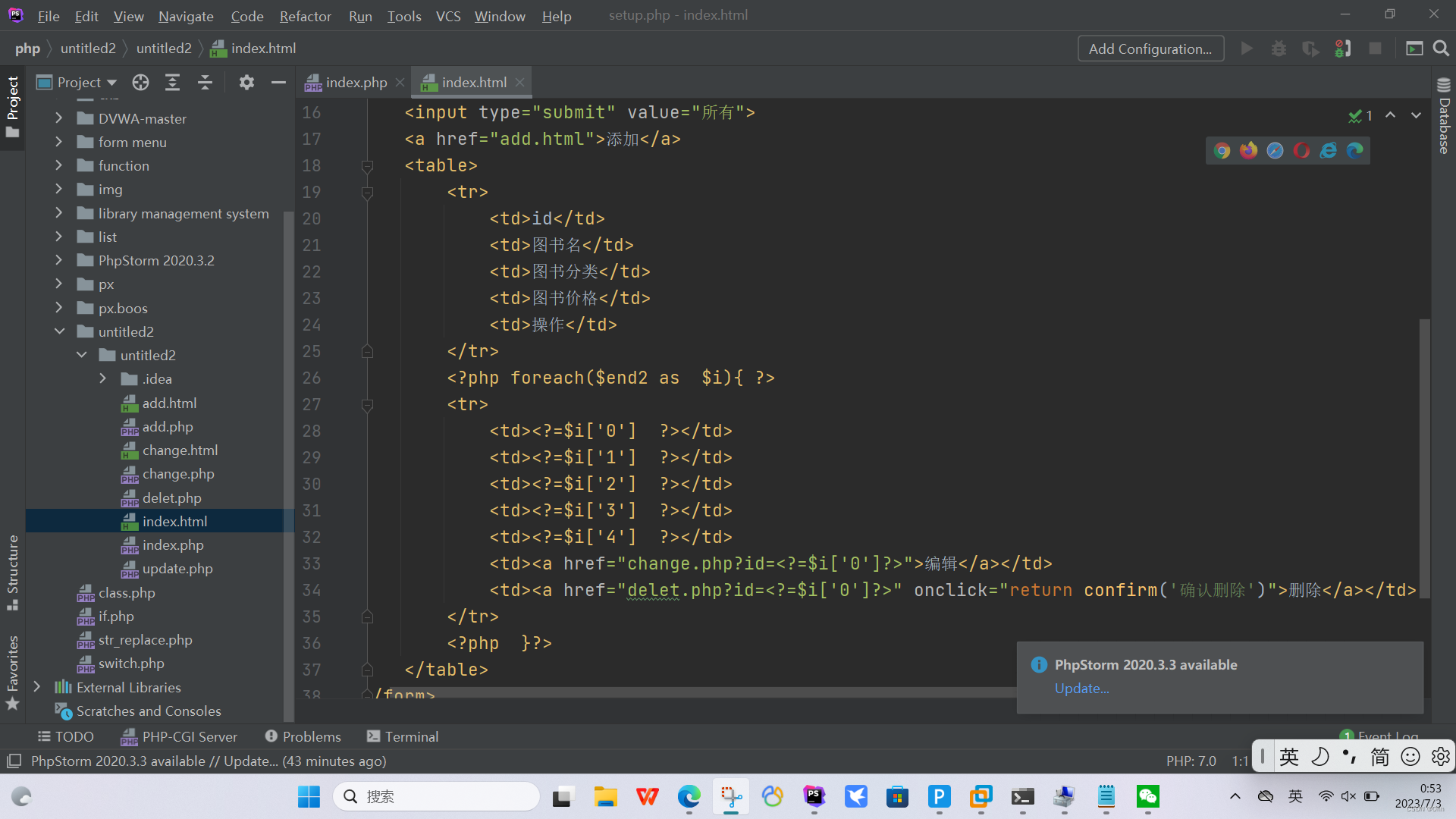The width and height of the screenshot is (1456, 819).
Task: Switch to the index.php editor tab
Action: point(356,83)
